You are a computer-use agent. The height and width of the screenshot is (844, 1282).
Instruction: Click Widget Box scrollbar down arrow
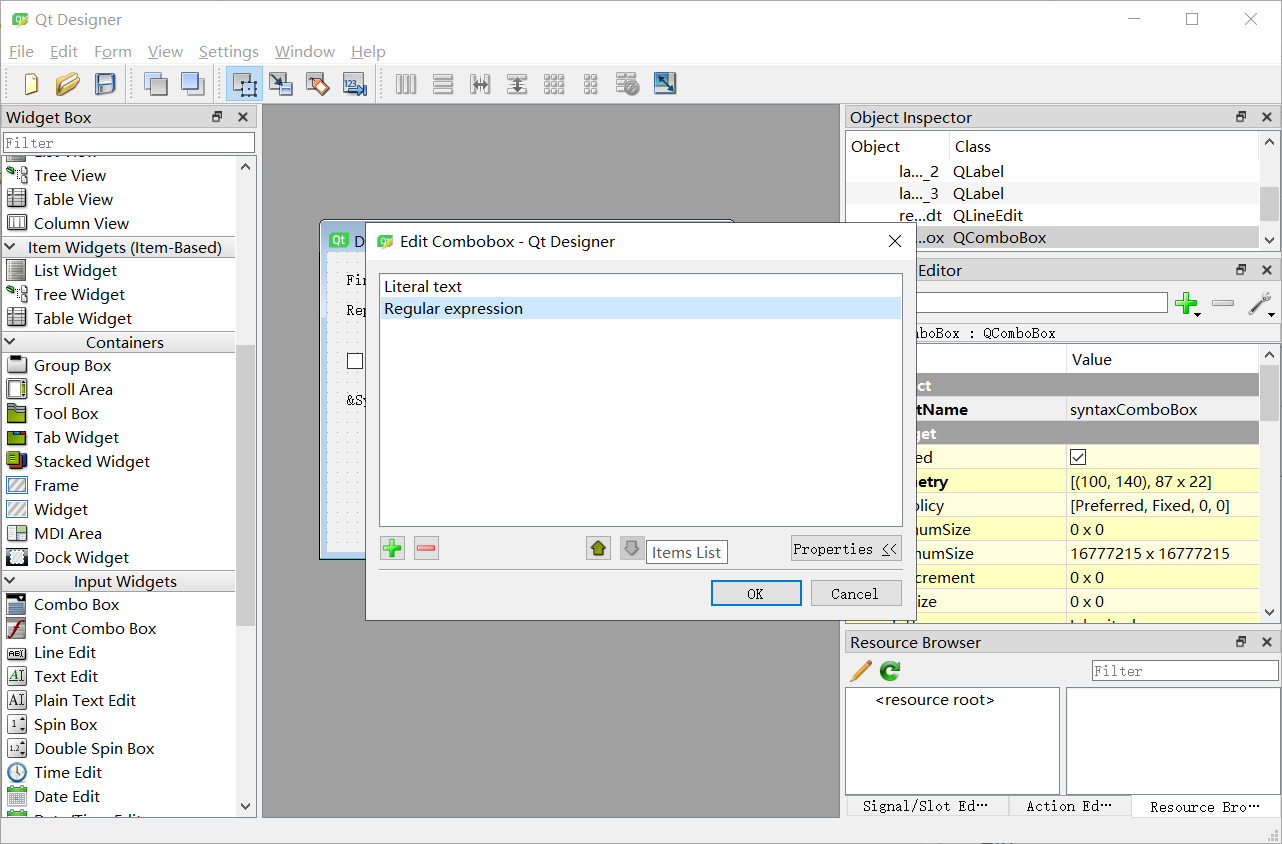[x=246, y=806]
